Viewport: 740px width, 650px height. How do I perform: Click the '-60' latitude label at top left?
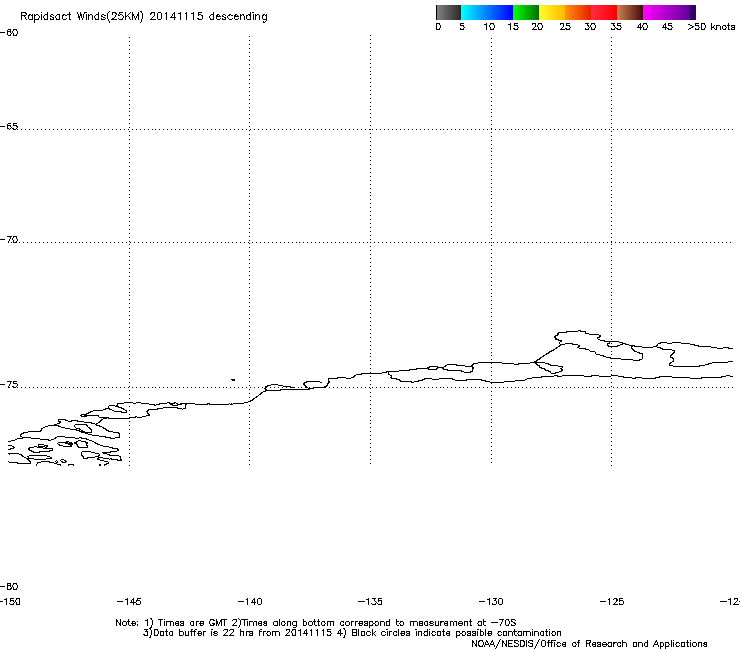[x=9, y=33]
